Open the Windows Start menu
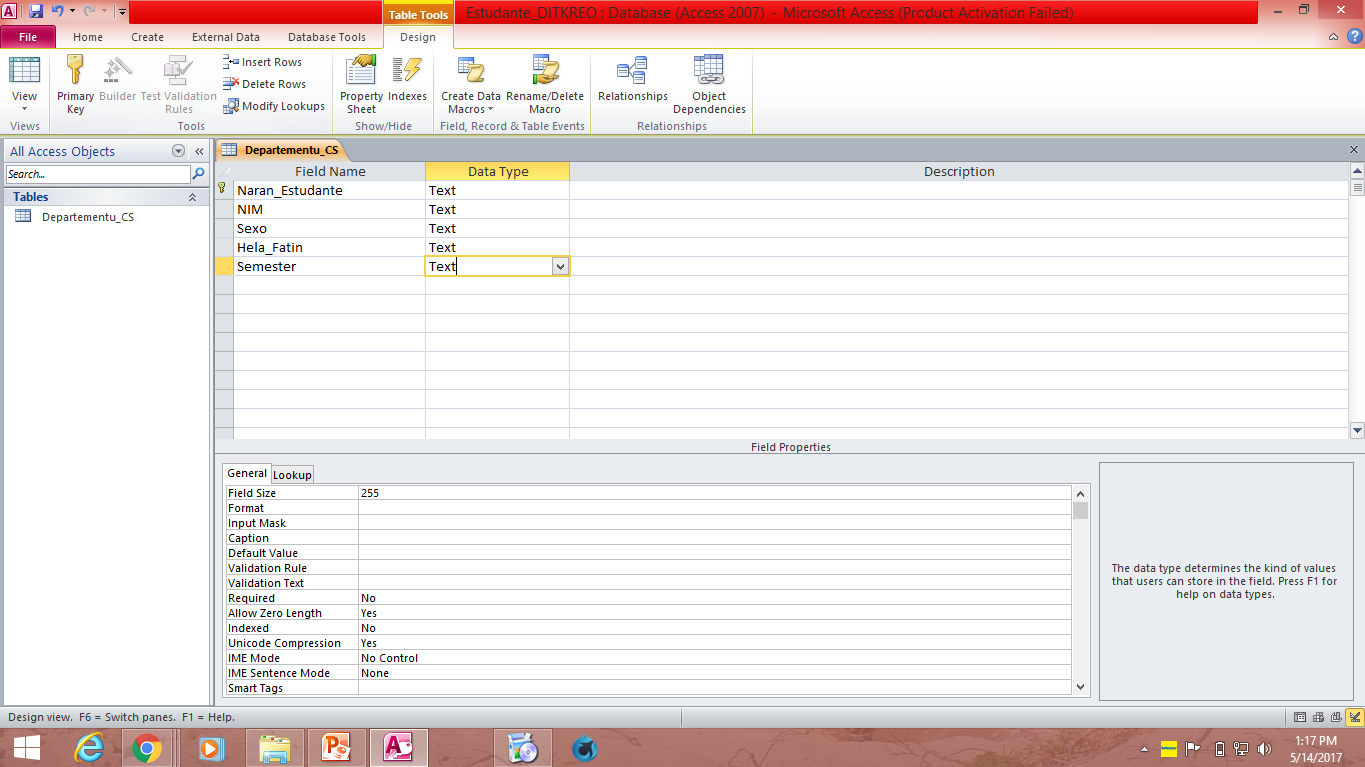Image resolution: width=1365 pixels, height=767 pixels. (x=26, y=748)
